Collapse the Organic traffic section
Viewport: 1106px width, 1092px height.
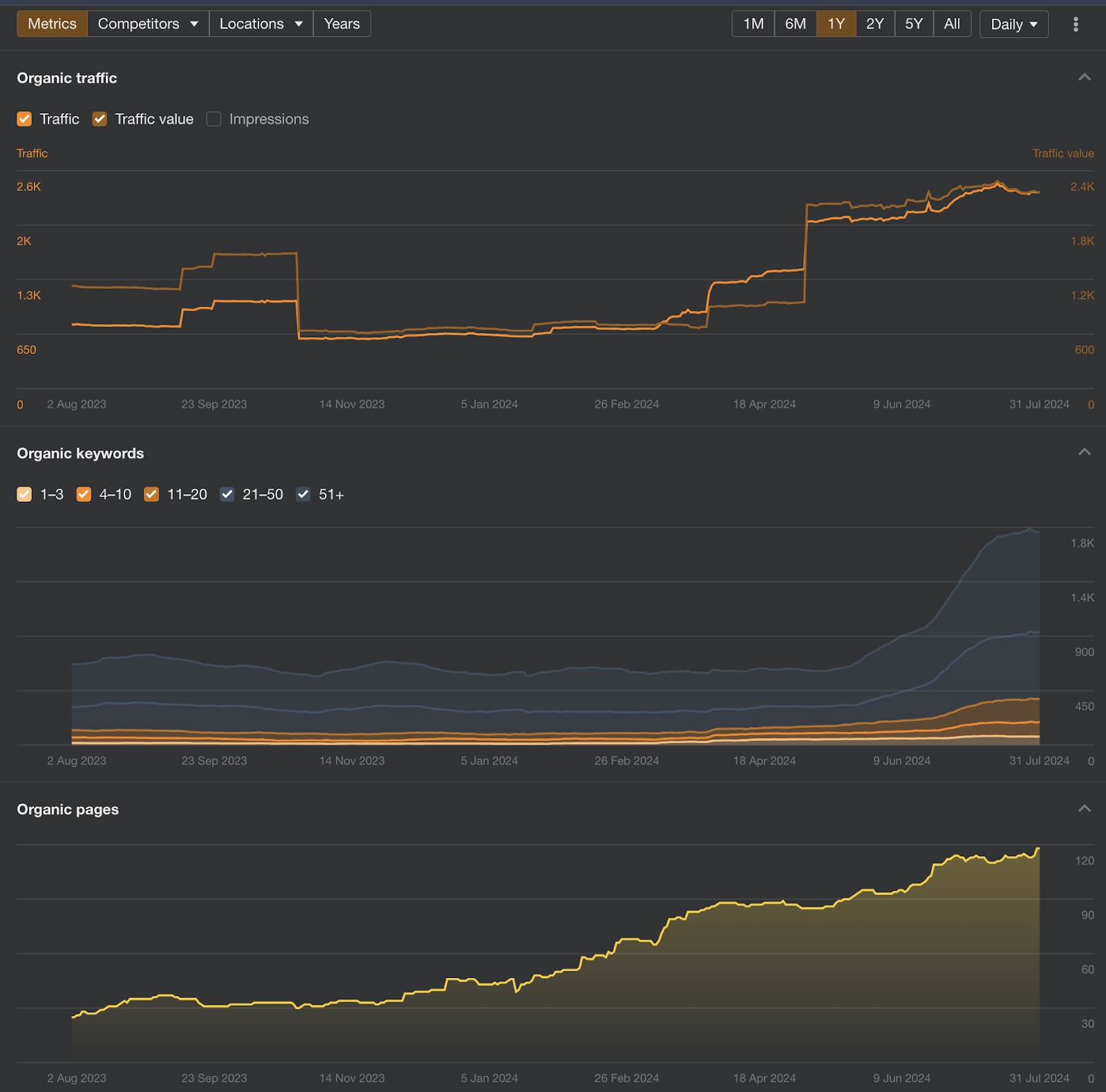coord(1085,77)
